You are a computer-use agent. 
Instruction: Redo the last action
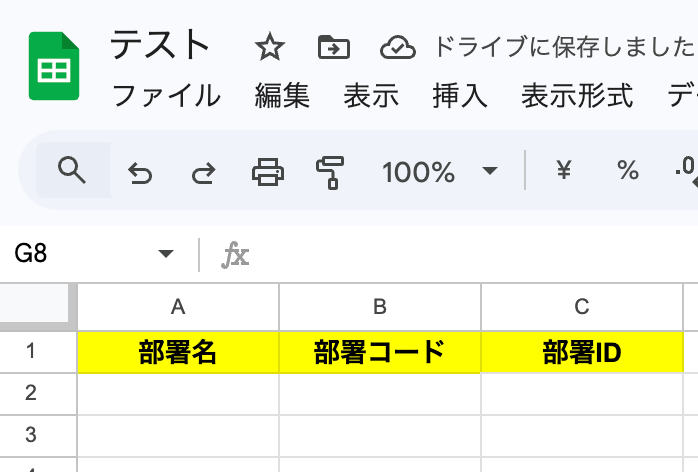pos(204,172)
